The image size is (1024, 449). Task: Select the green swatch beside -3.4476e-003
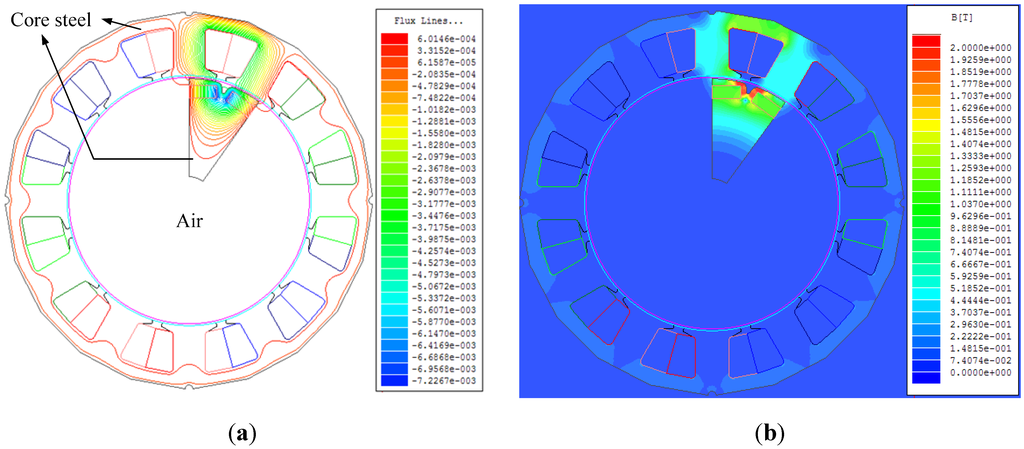tap(394, 215)
